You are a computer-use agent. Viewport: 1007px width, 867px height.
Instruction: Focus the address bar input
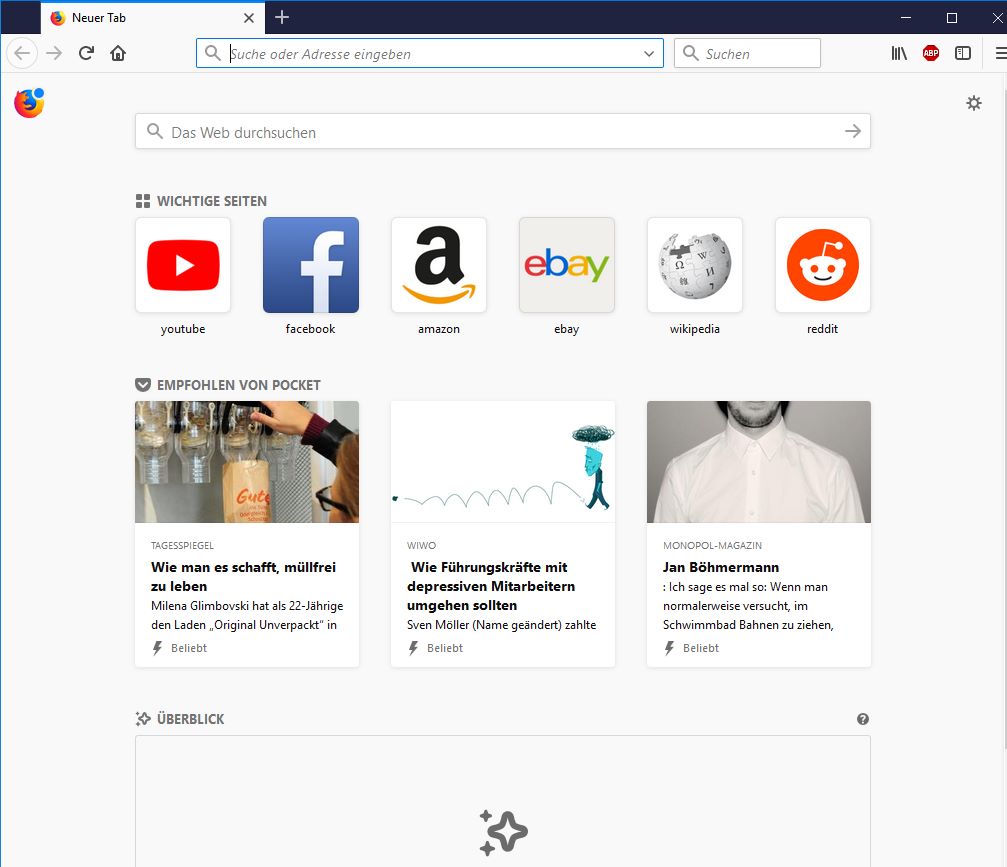point(430,53)
